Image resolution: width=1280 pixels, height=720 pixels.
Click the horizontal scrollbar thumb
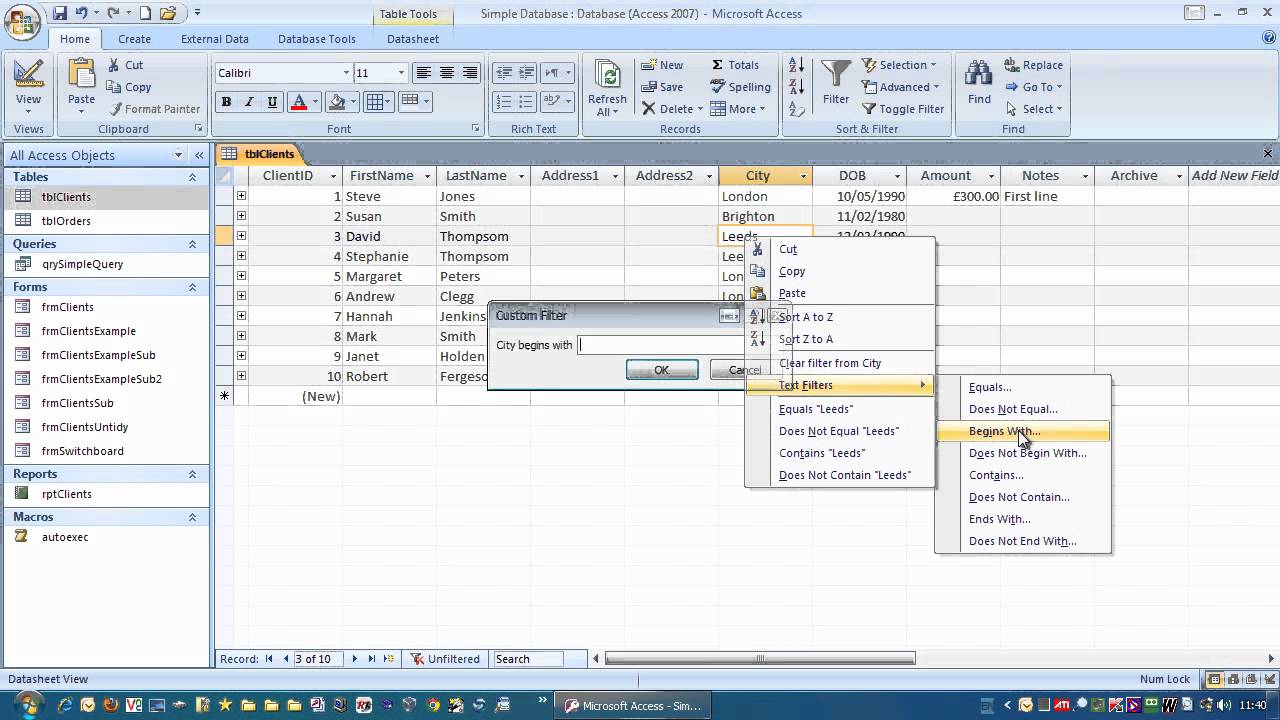(x=760, y=659)
